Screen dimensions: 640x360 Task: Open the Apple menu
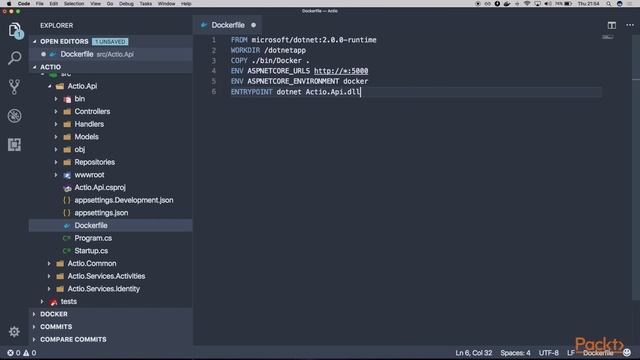click(9, 4)
